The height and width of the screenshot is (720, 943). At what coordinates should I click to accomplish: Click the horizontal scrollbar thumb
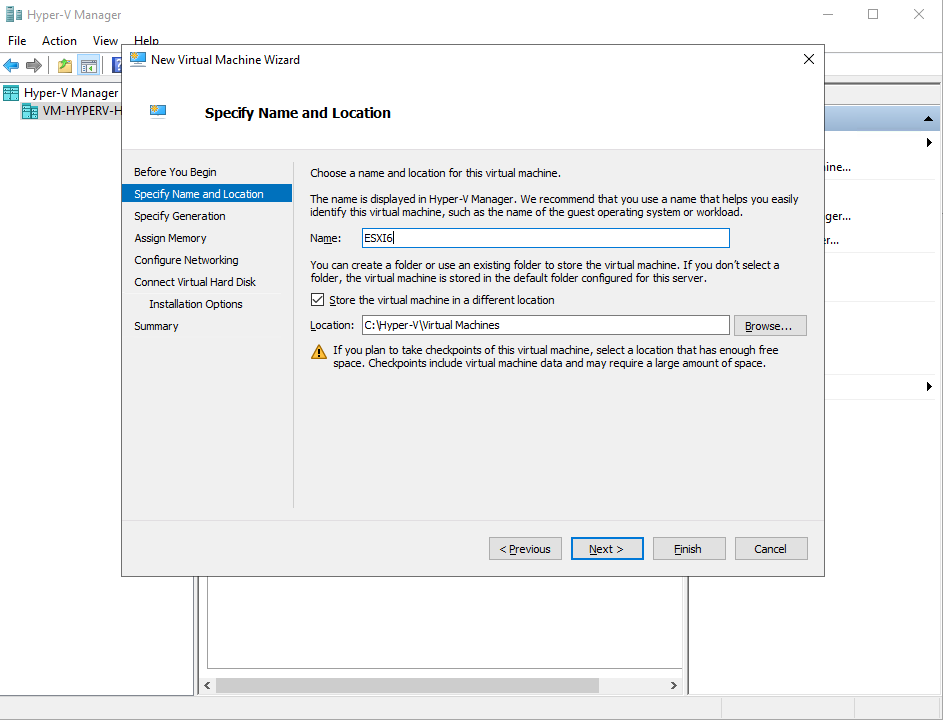click(x=407, y=685)
